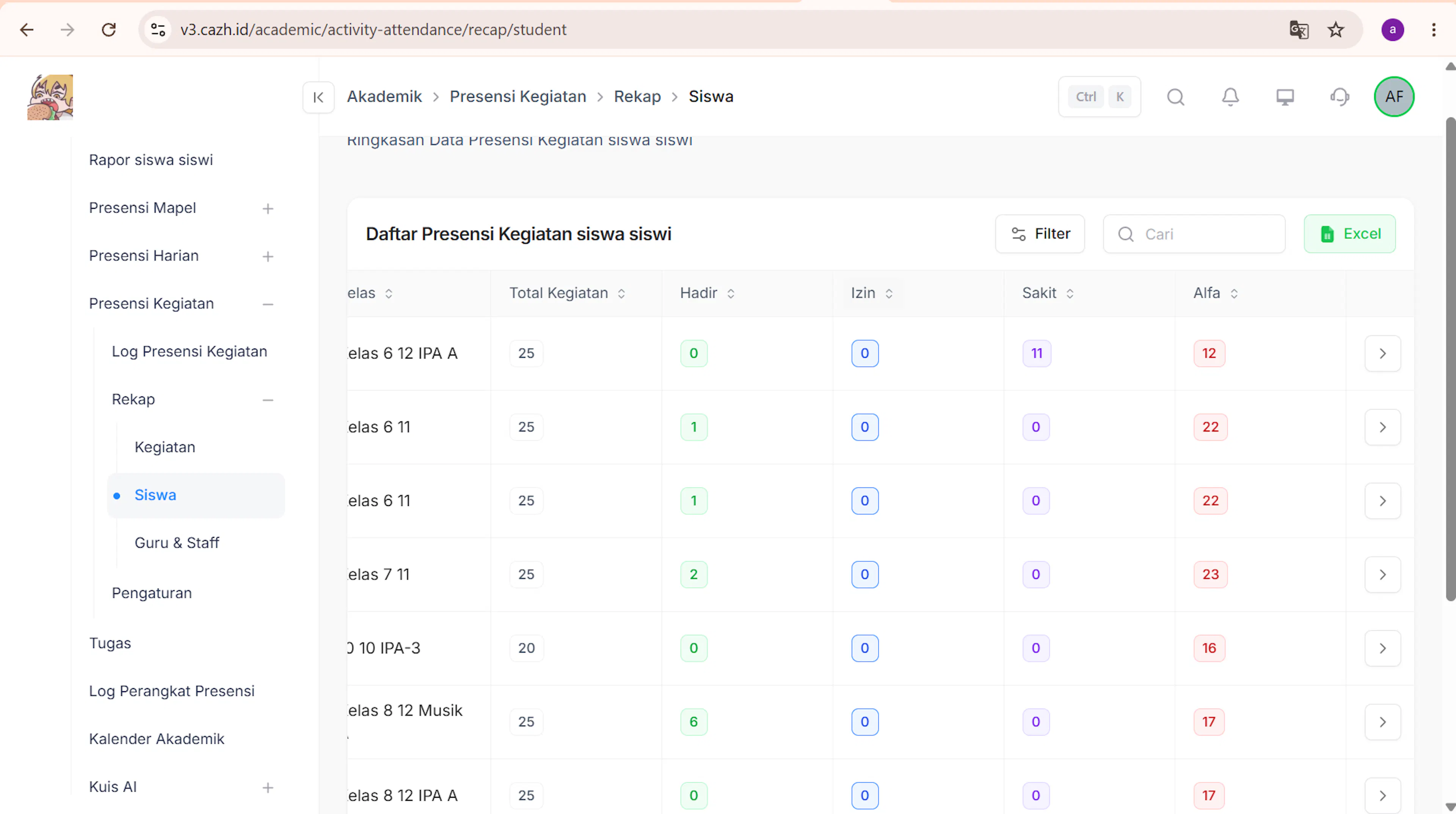Viewport: 1456px width, 814px height.
Task: Click the Google Translate icon
Action: click(x=1299, y=30)
